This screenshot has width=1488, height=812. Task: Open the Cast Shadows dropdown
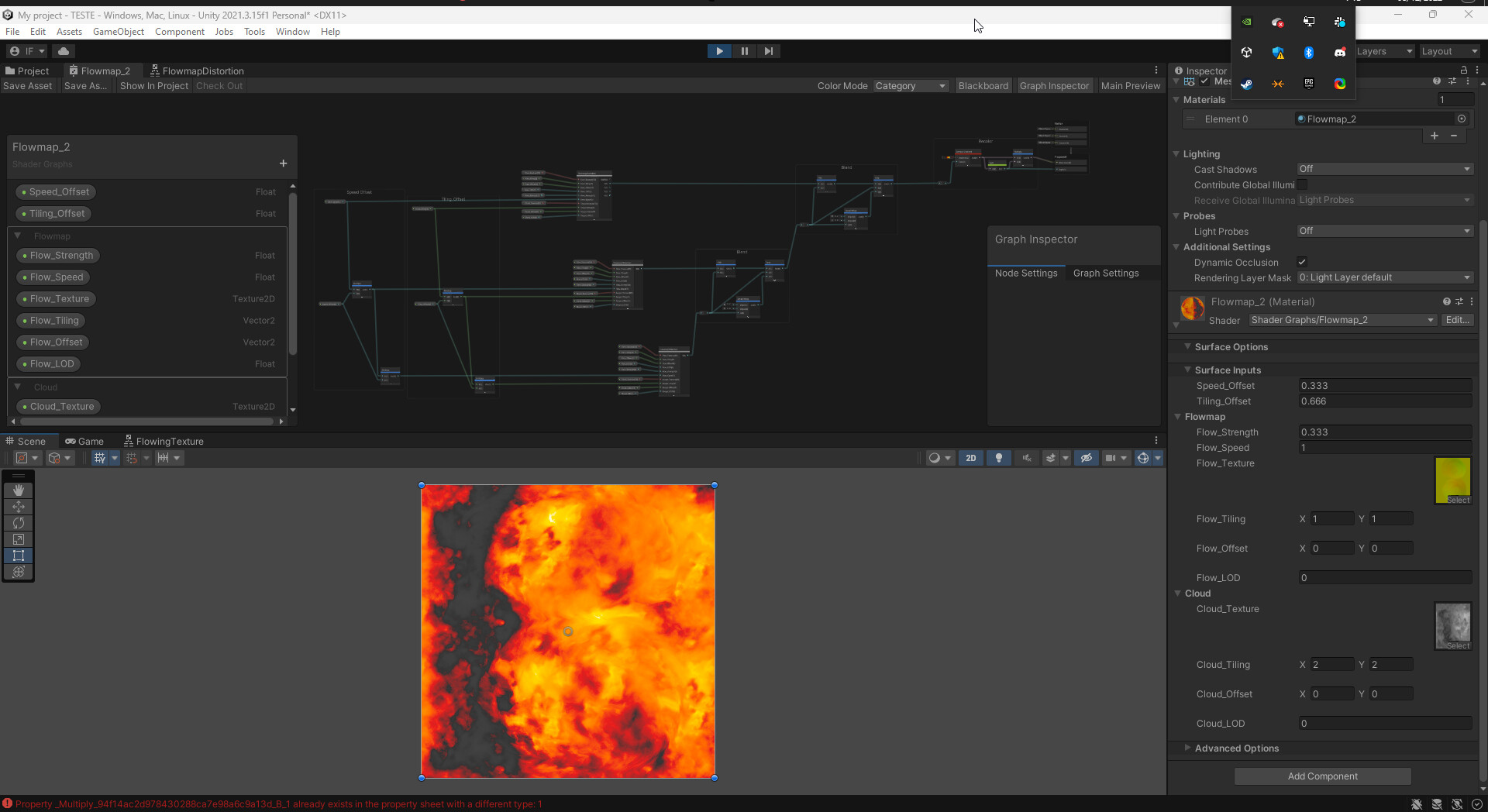[1384, 169]
